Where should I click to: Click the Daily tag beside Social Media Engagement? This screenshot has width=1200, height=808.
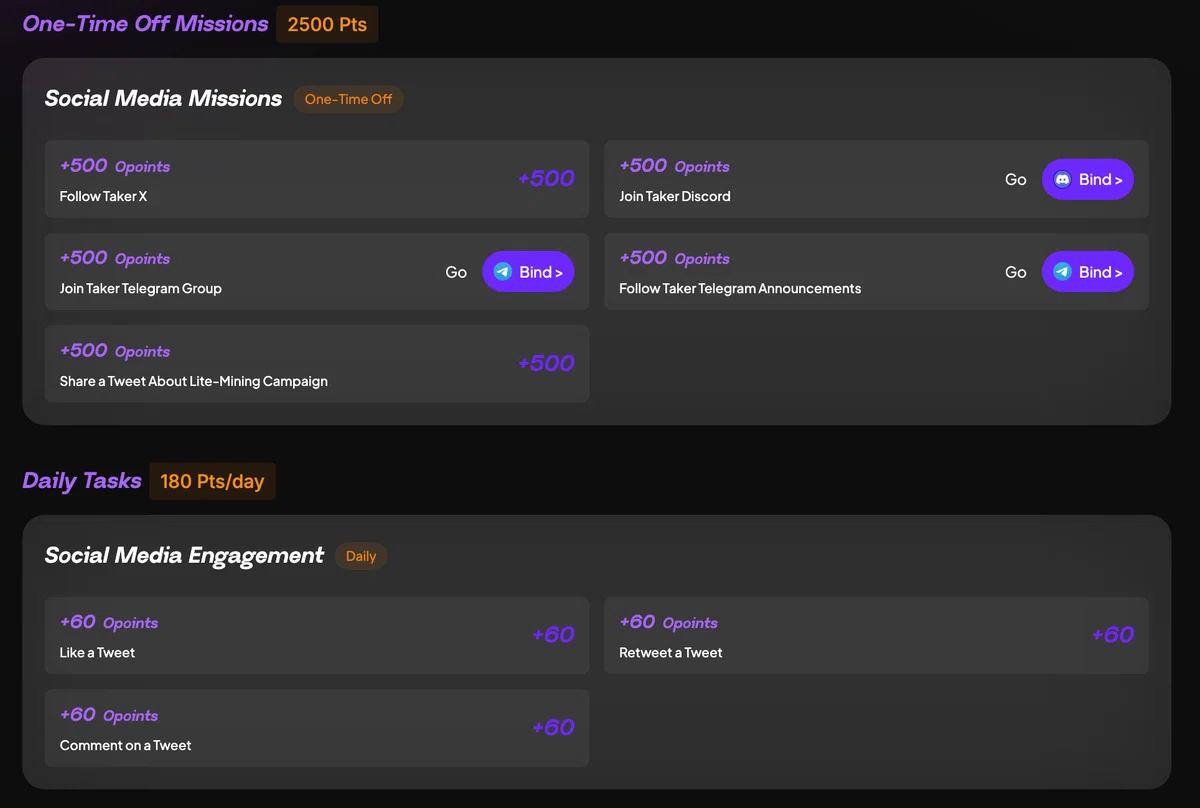[x=361, y=556]
